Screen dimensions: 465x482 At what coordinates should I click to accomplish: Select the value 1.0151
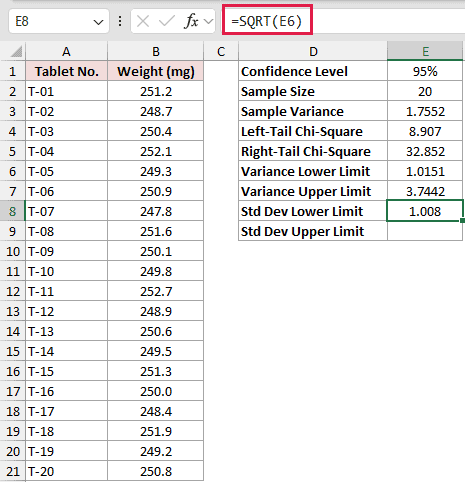pyautogui.click(x=425, y=171)
